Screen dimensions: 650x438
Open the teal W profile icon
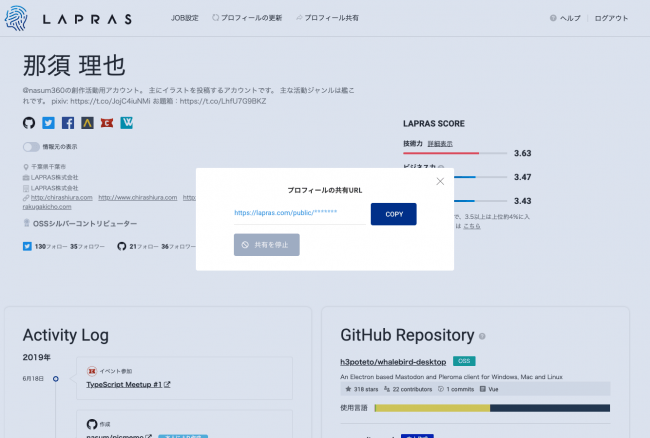pyautogui.click(x=126, y=123)
